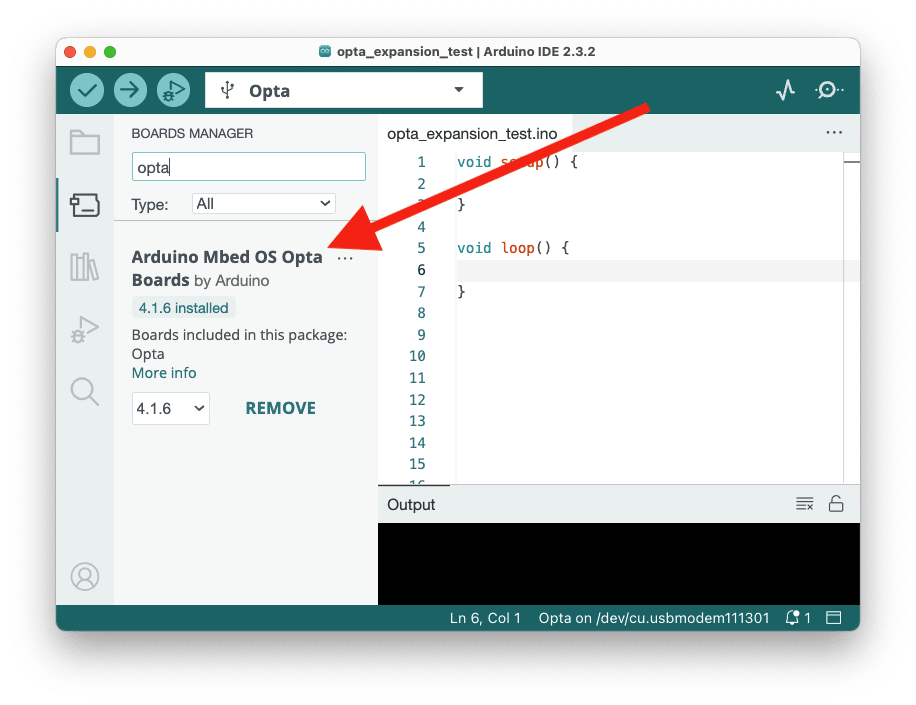Click line number 15 in the editor
The width and height of the screenshot is (916, 705).
pos(417,464)
